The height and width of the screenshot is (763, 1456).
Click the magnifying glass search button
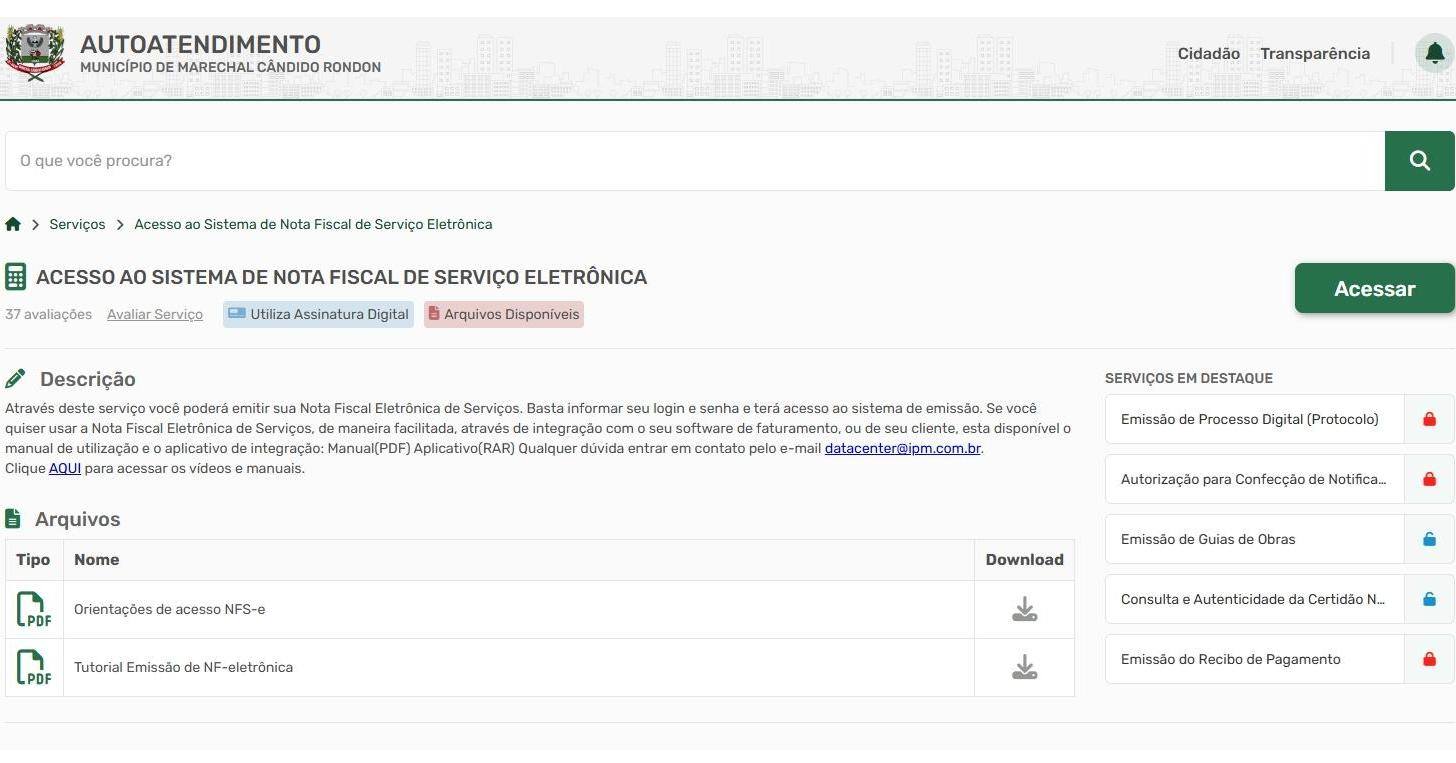point(1419,161)
